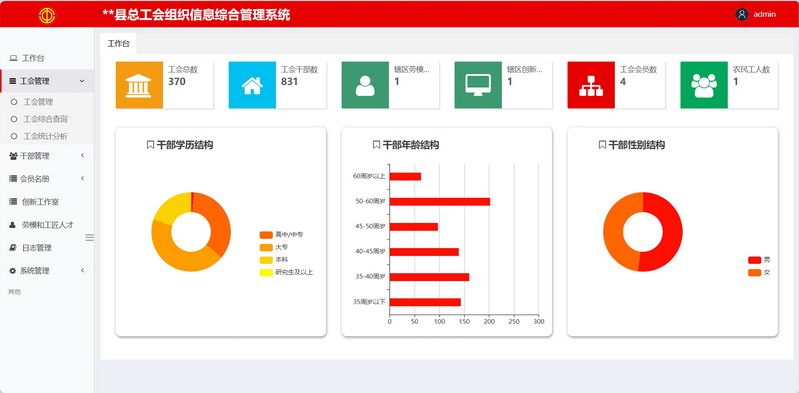
Task: Open the admin user avatar icon
Action: (741, 14)
